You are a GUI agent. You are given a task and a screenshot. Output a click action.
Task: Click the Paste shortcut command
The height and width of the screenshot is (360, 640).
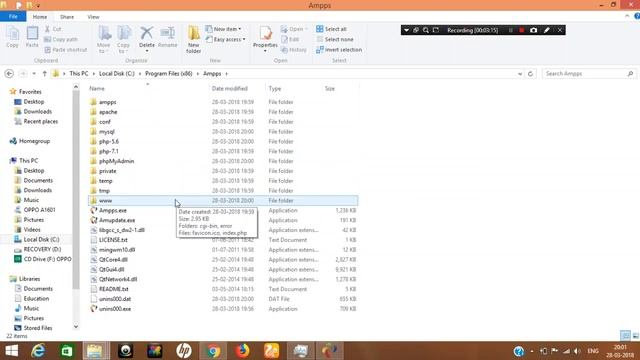tap(65, 49)
